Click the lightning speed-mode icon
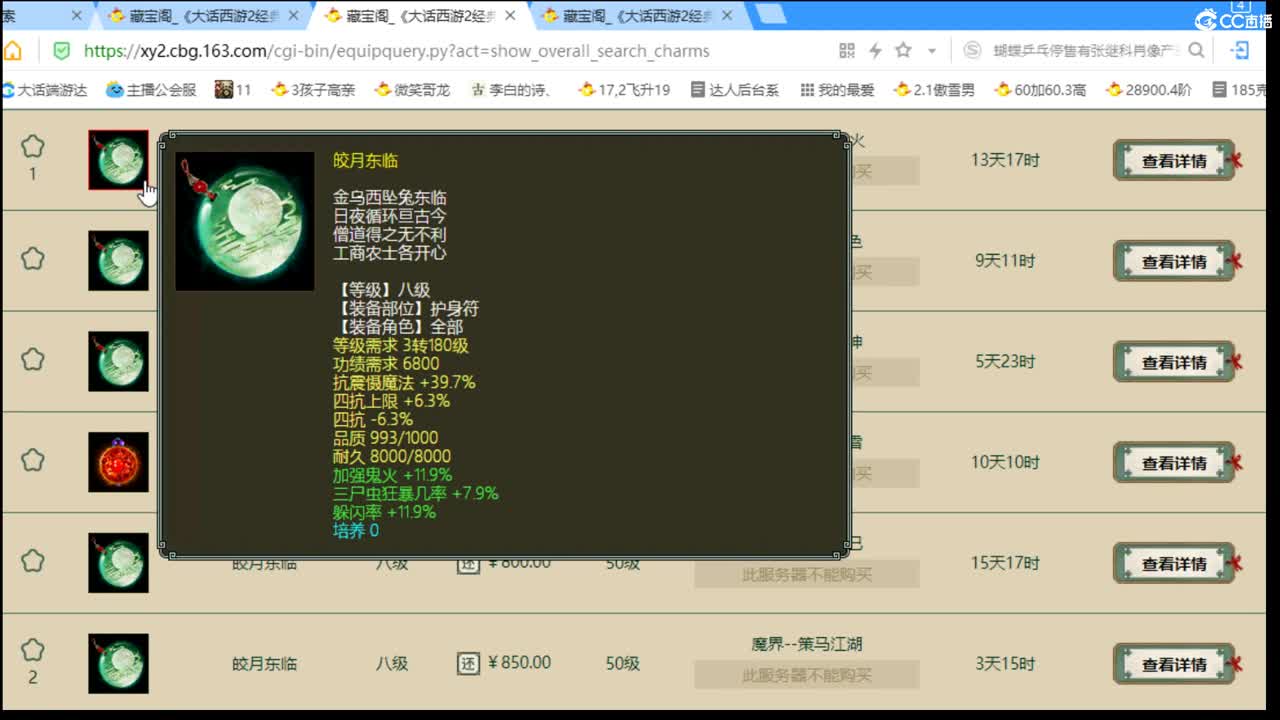This screenshot has width=1280, height=720. pos(875,50)
